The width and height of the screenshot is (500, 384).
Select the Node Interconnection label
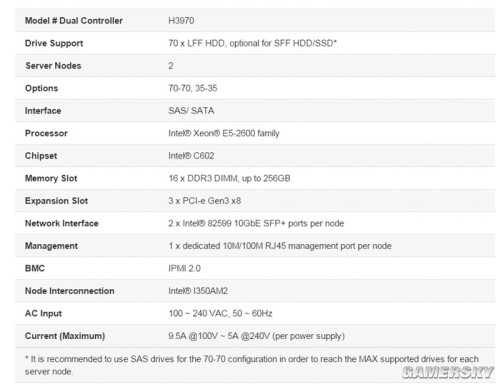click(x=70, y=291)
